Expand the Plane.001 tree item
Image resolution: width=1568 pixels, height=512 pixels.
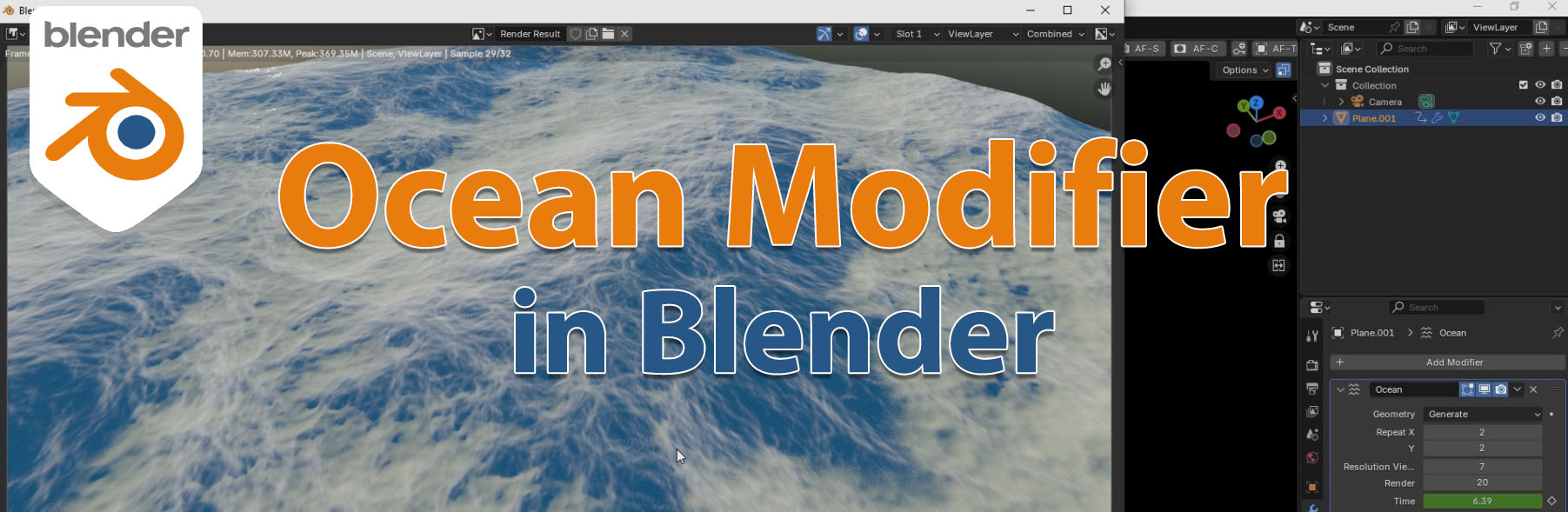(1324, 118)
